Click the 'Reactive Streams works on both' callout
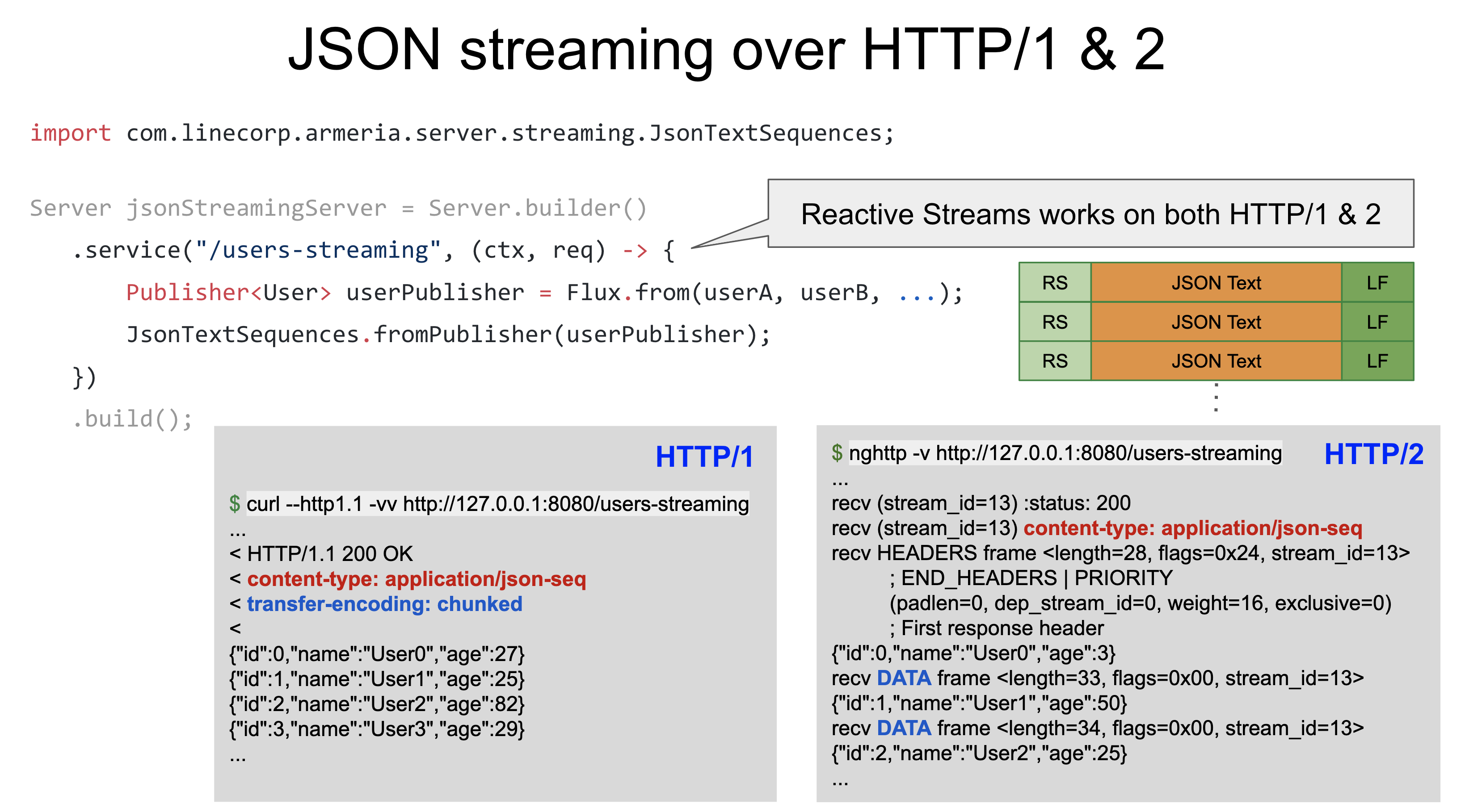This screenshot has width=1465, height=812. 1090,213
